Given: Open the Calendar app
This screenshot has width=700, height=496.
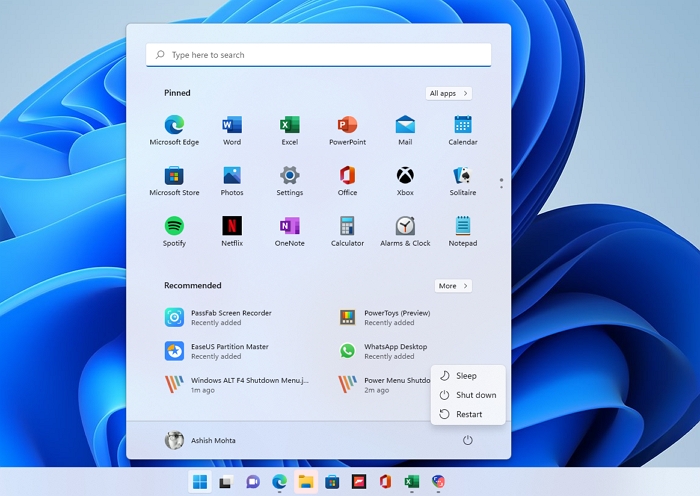Looking at the screenshot, I should [x=462, y=130].
